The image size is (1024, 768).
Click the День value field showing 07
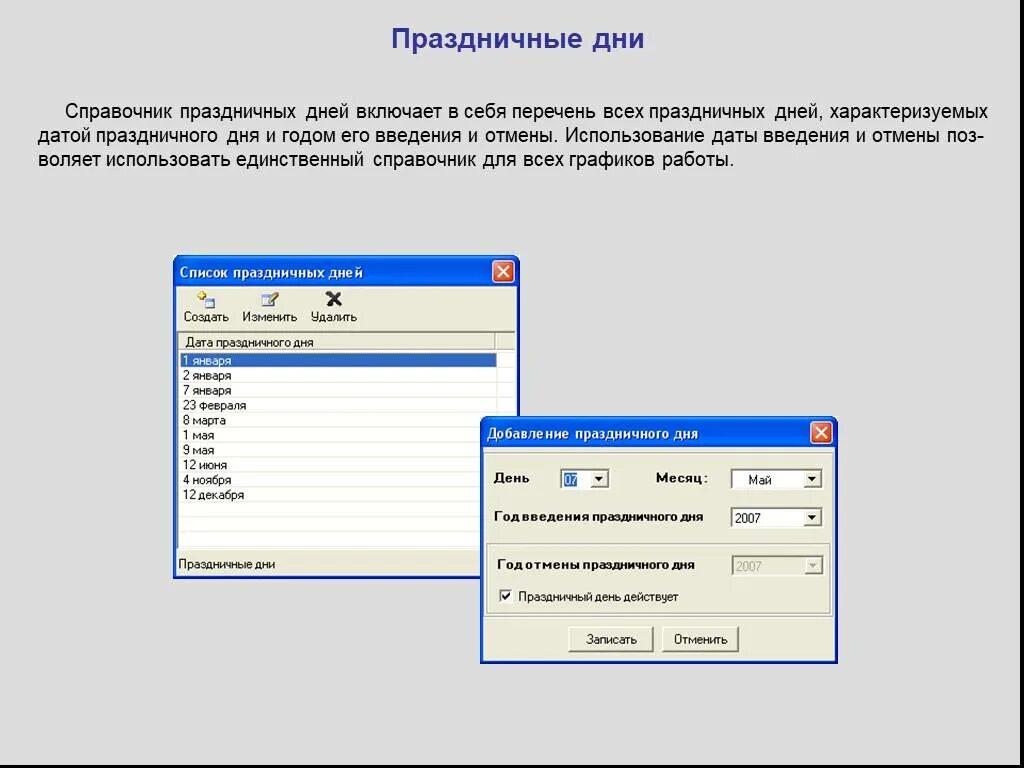(x=575, y=479)
